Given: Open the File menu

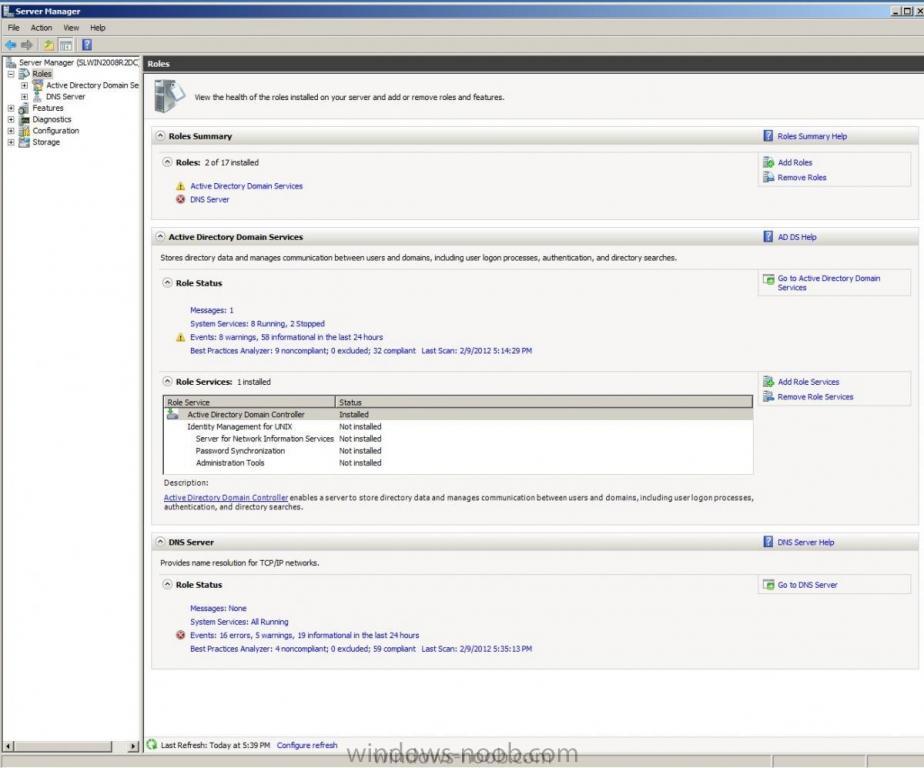Looking at the screenshot, I should (x=14, y=28).
